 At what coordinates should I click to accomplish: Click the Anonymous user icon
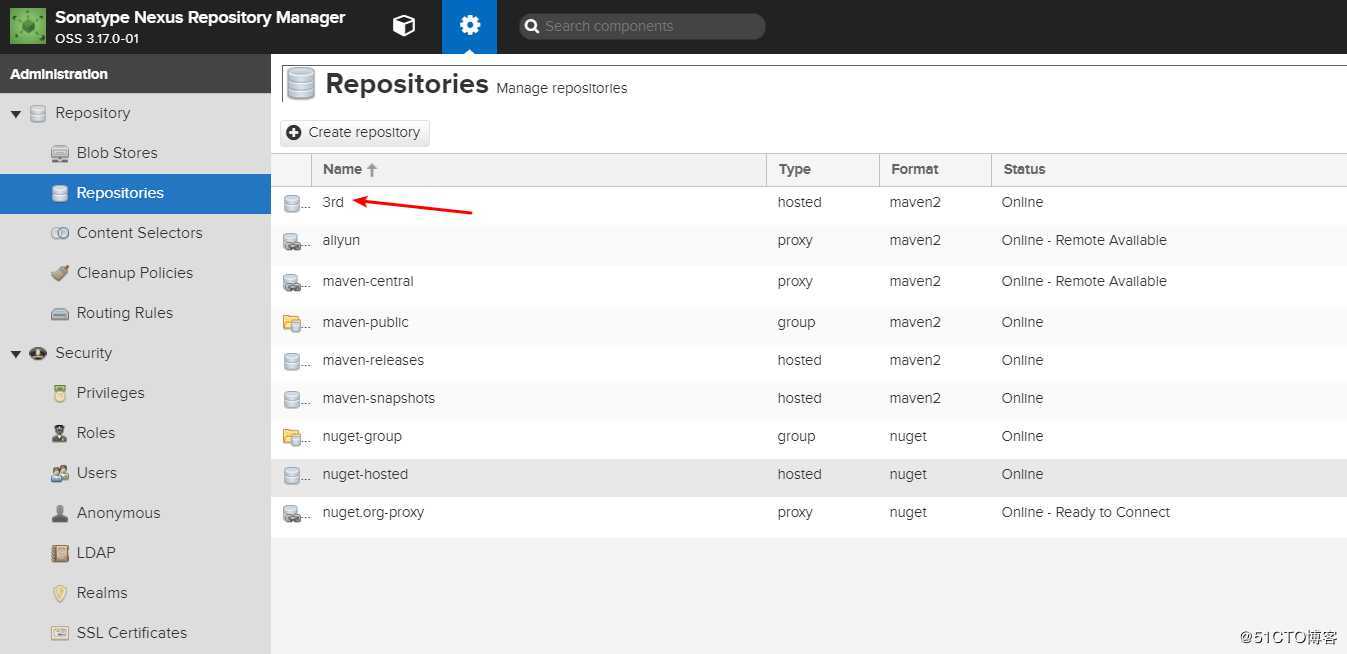[x=60, y=513]
